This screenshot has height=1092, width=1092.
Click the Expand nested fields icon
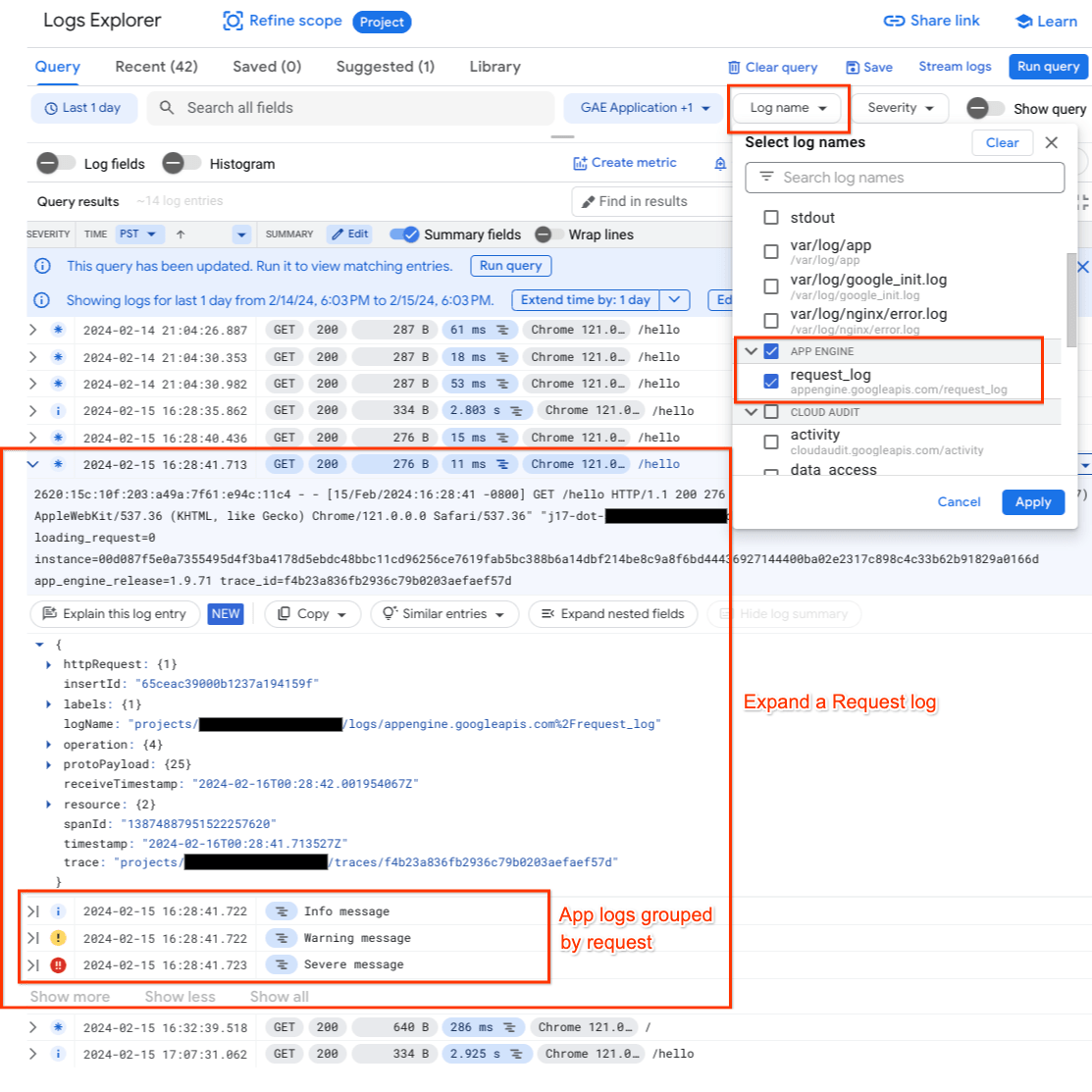coord(548,613)
